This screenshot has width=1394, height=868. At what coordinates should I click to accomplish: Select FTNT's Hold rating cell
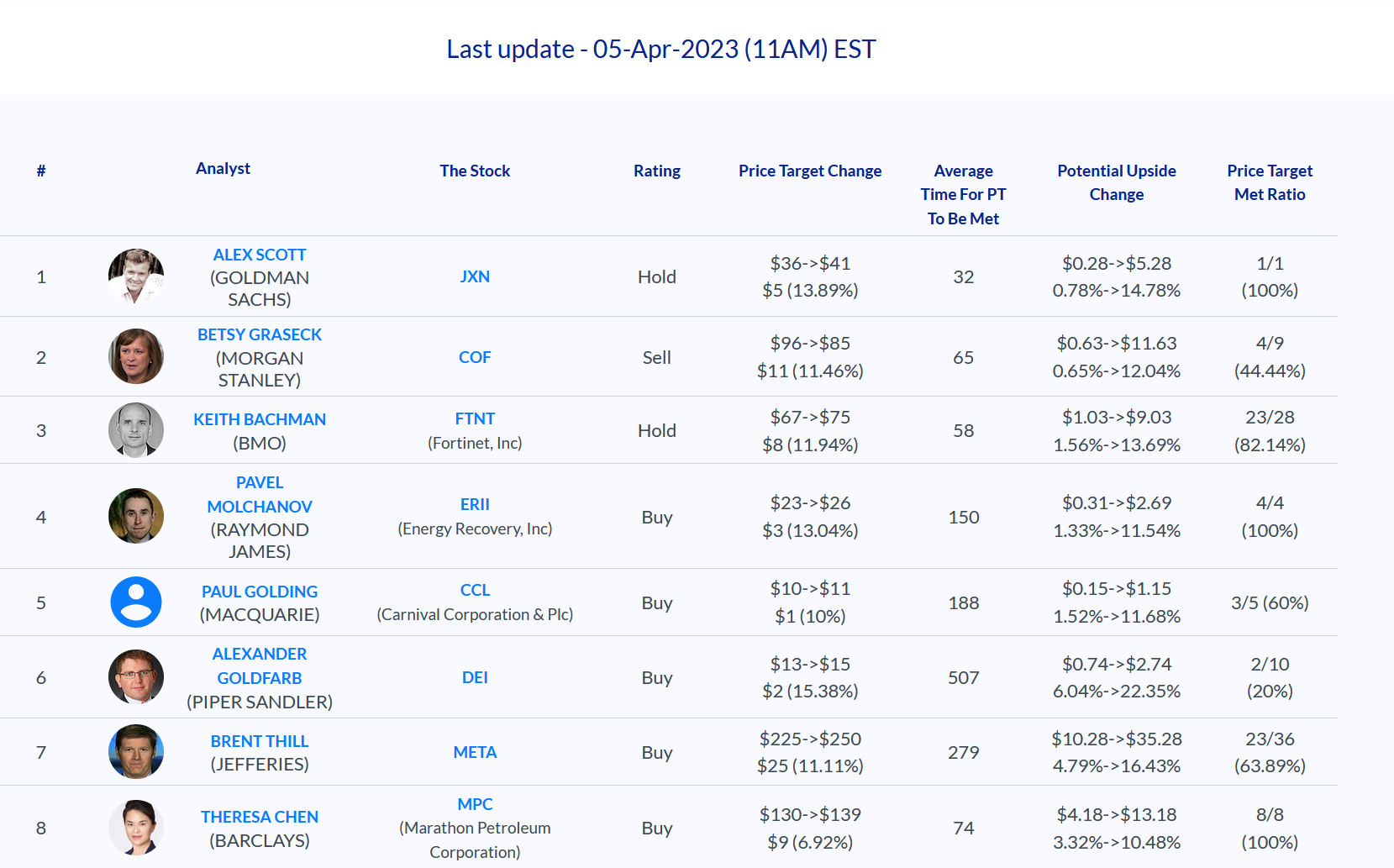pos(657,430)
